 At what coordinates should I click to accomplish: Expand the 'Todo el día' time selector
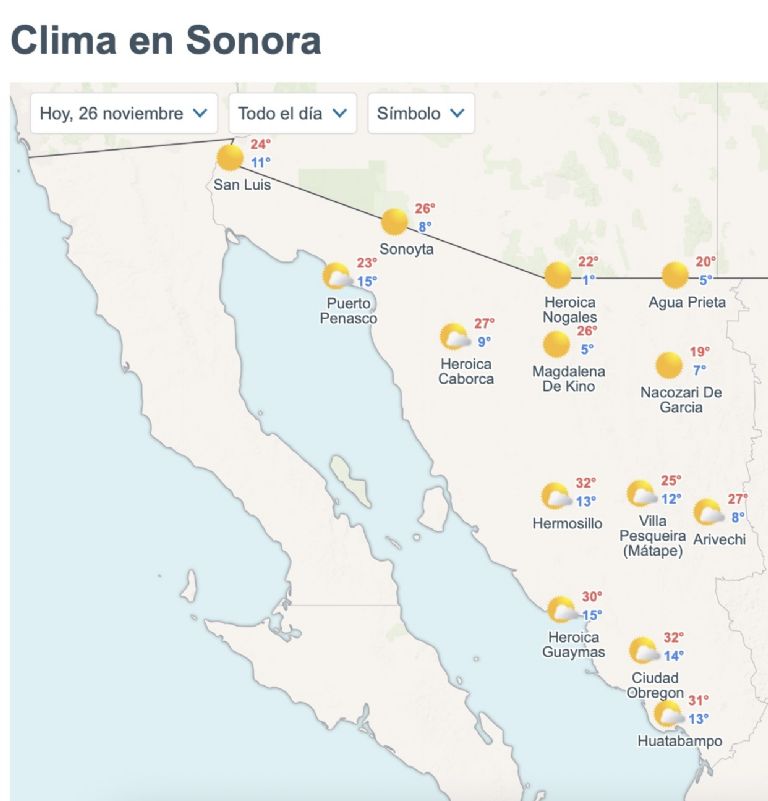[x=290, y=113]
